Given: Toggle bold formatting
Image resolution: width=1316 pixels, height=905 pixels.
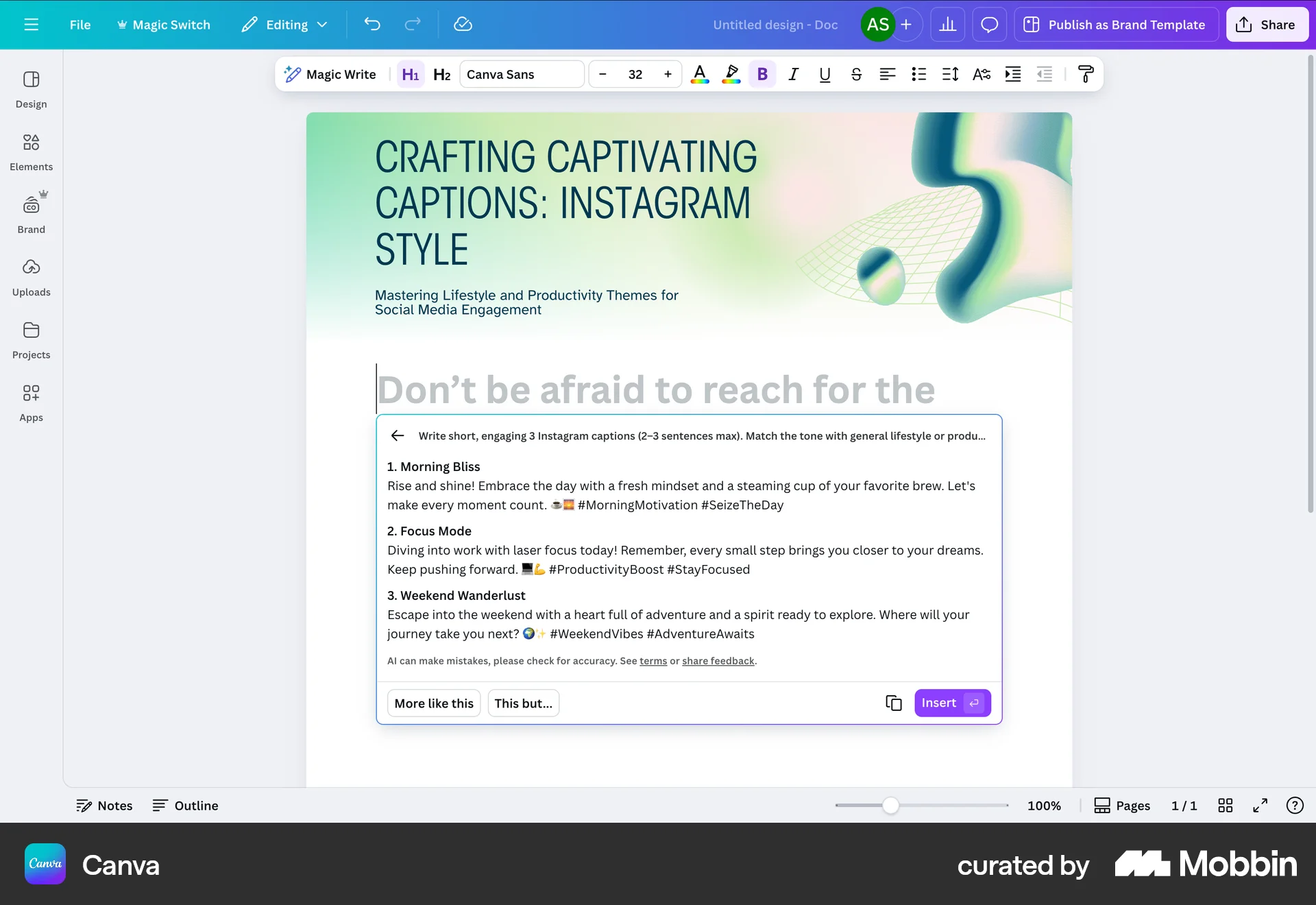Looking at the screenshot, I should (x=761, y=74).
